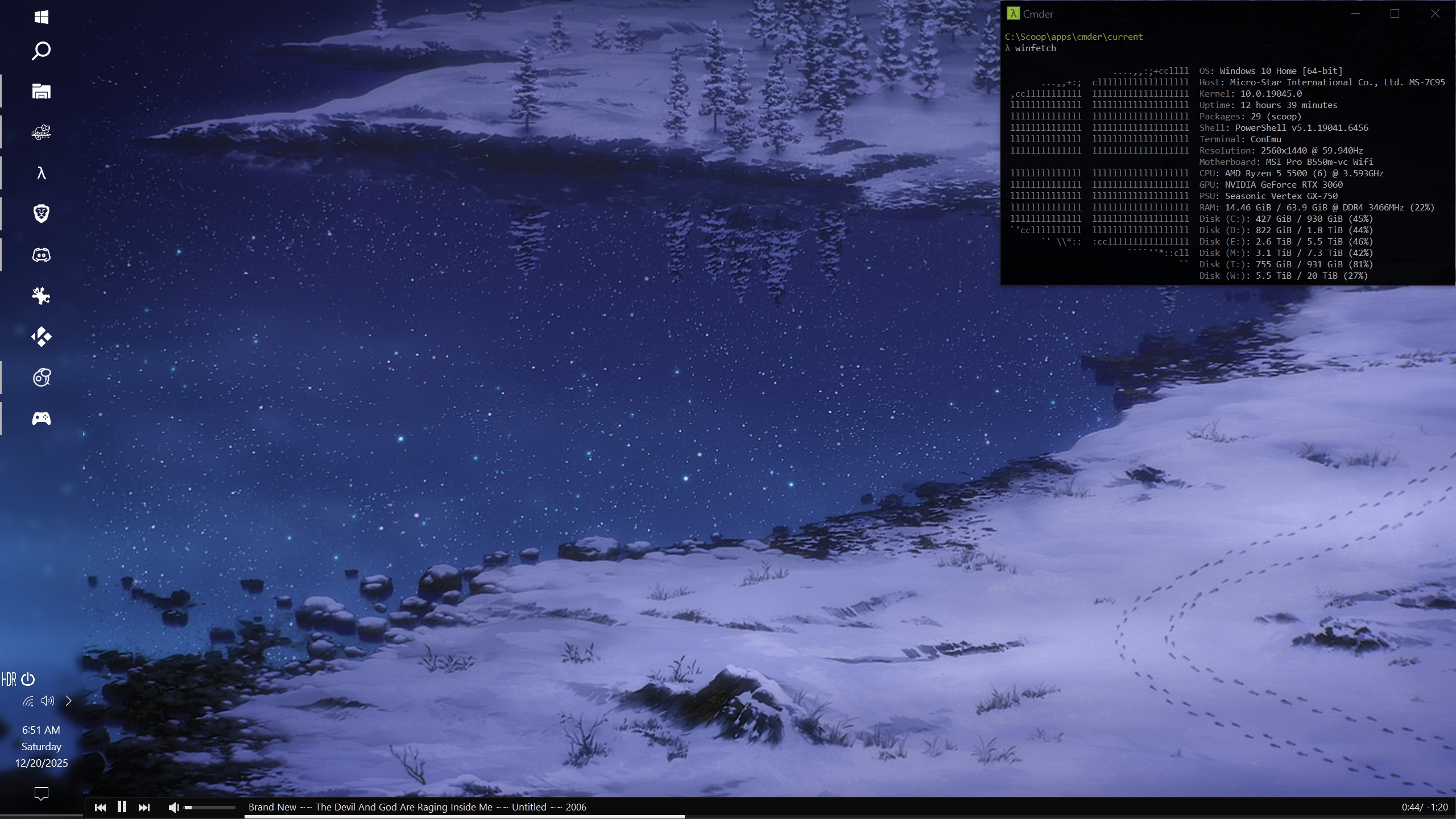Launch Brave browser lion icon
This screenshot has width=1456, height=819.
(x=41, y=214)
